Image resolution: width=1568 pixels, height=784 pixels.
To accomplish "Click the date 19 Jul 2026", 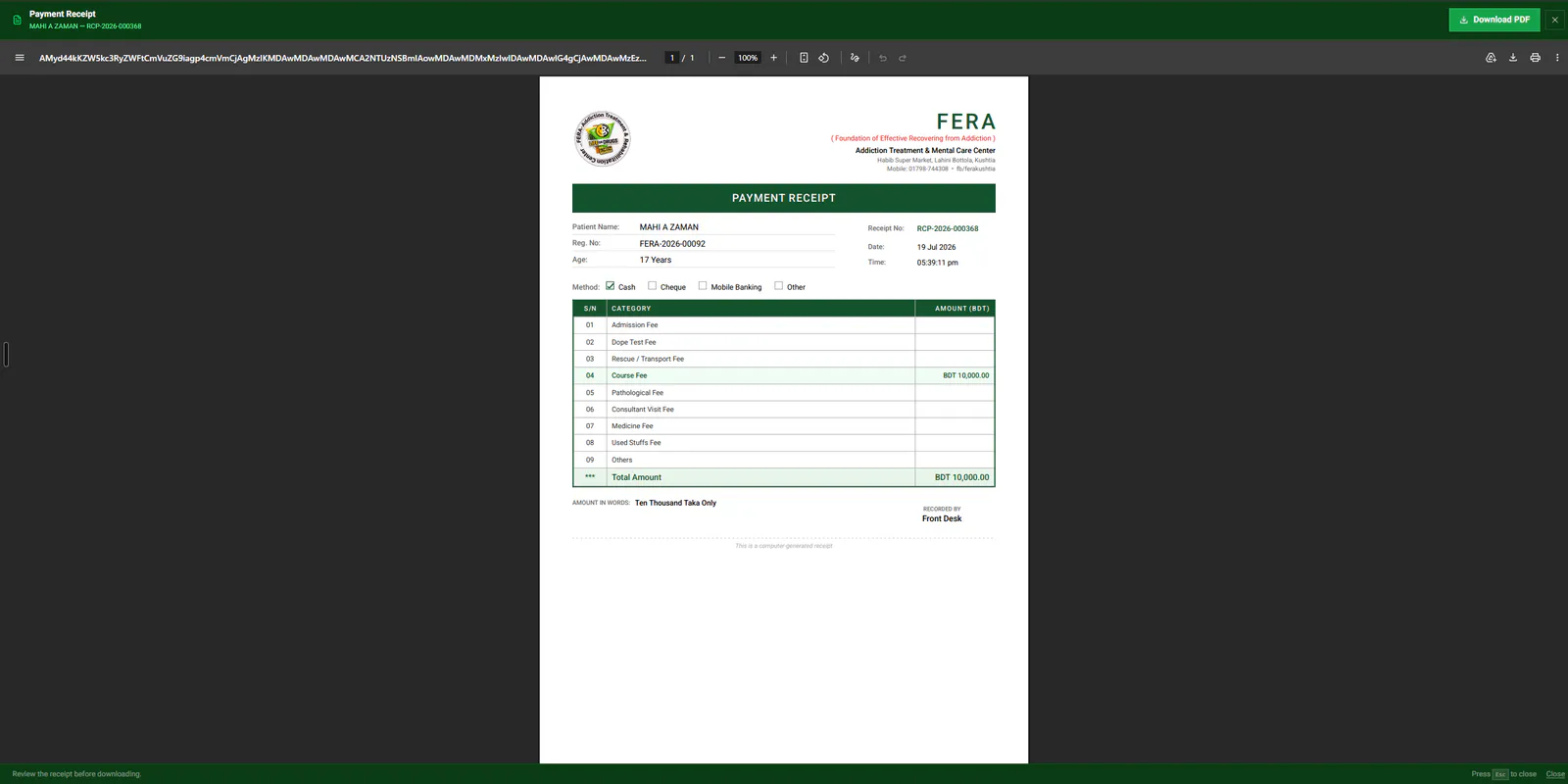I will 937,247.
